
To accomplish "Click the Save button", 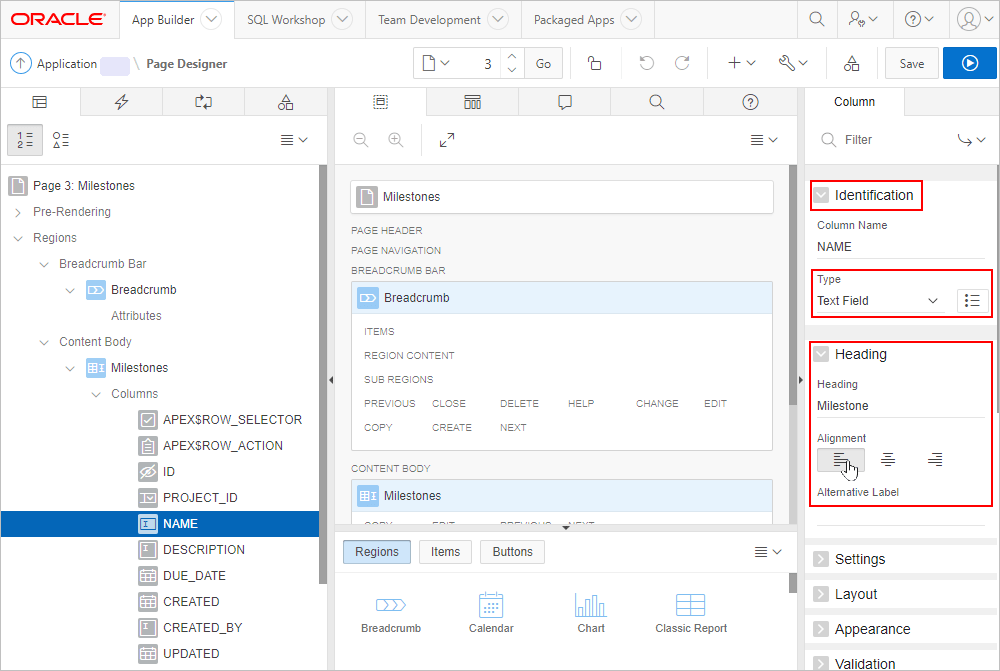I will point(911,62).
